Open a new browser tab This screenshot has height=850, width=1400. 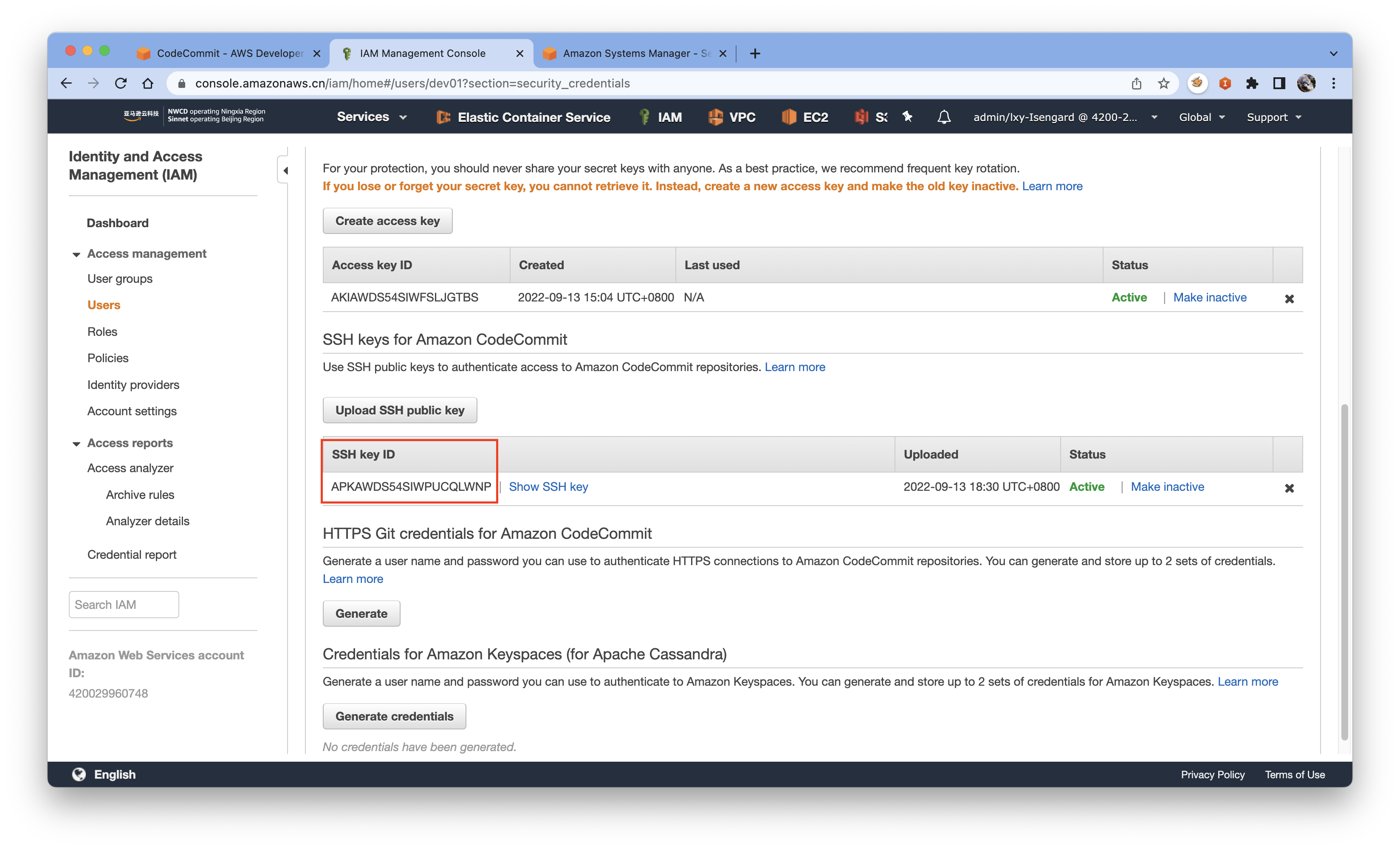tap(754, 53)
